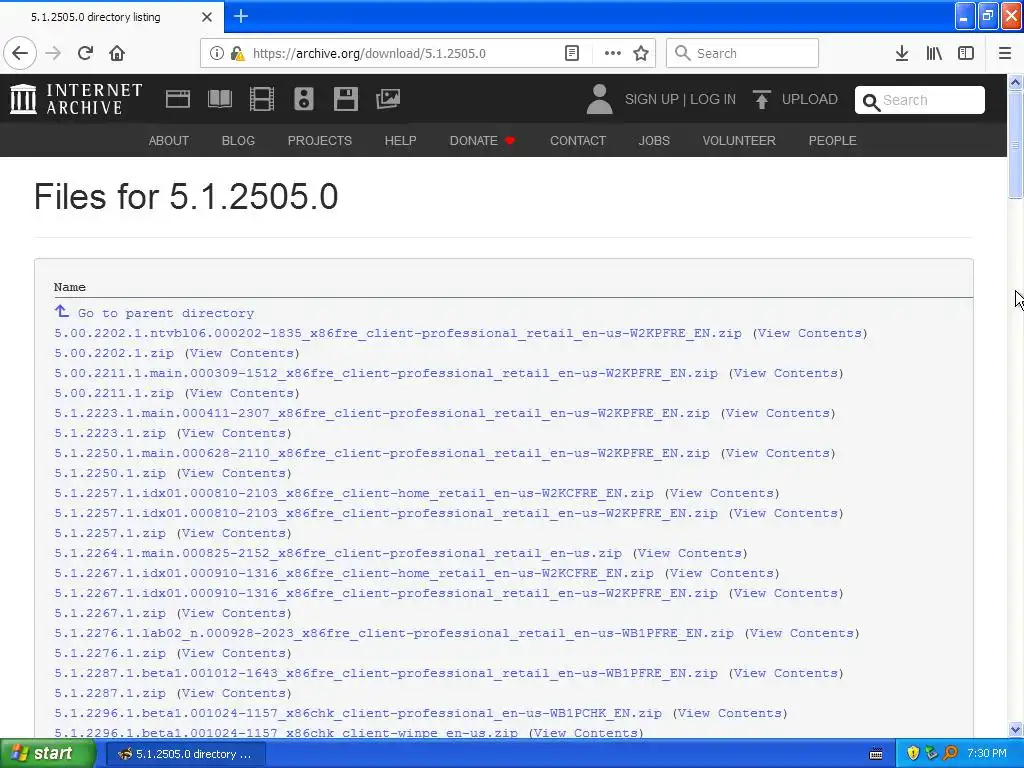
Task: Reload the current page
Action: pyautogui.click(x=86, y=53)
